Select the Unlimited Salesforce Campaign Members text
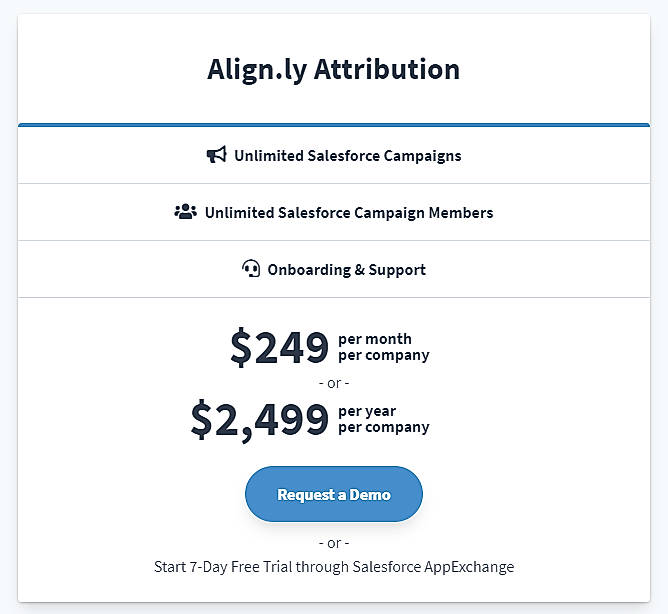 pyautogui.click(x=348, y=213)
